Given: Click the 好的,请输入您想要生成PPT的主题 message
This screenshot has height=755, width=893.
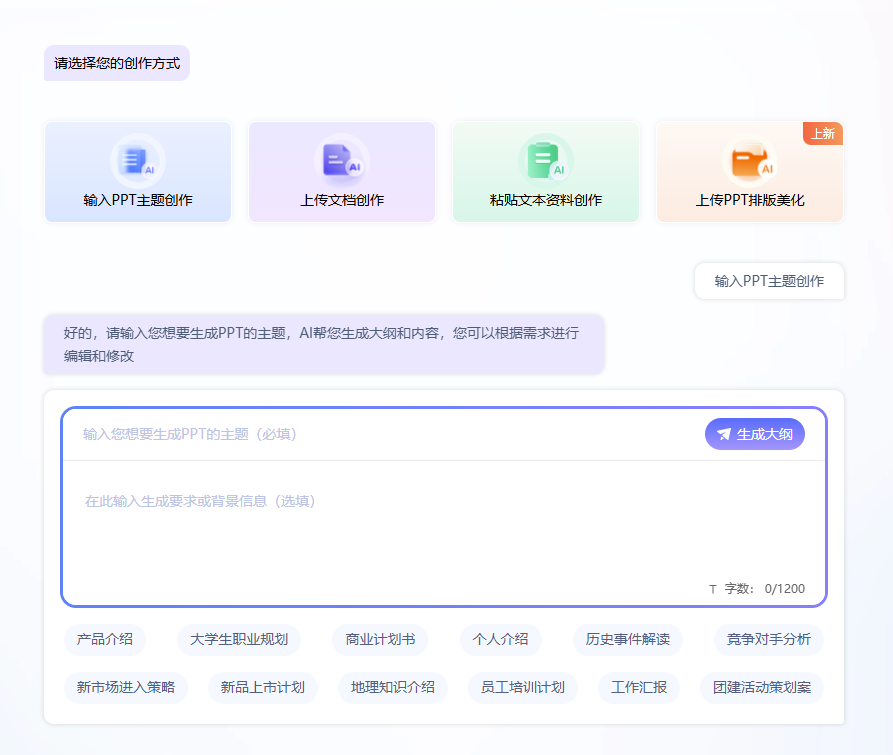Looking at the screenshot, I should (x=324, y=344).
